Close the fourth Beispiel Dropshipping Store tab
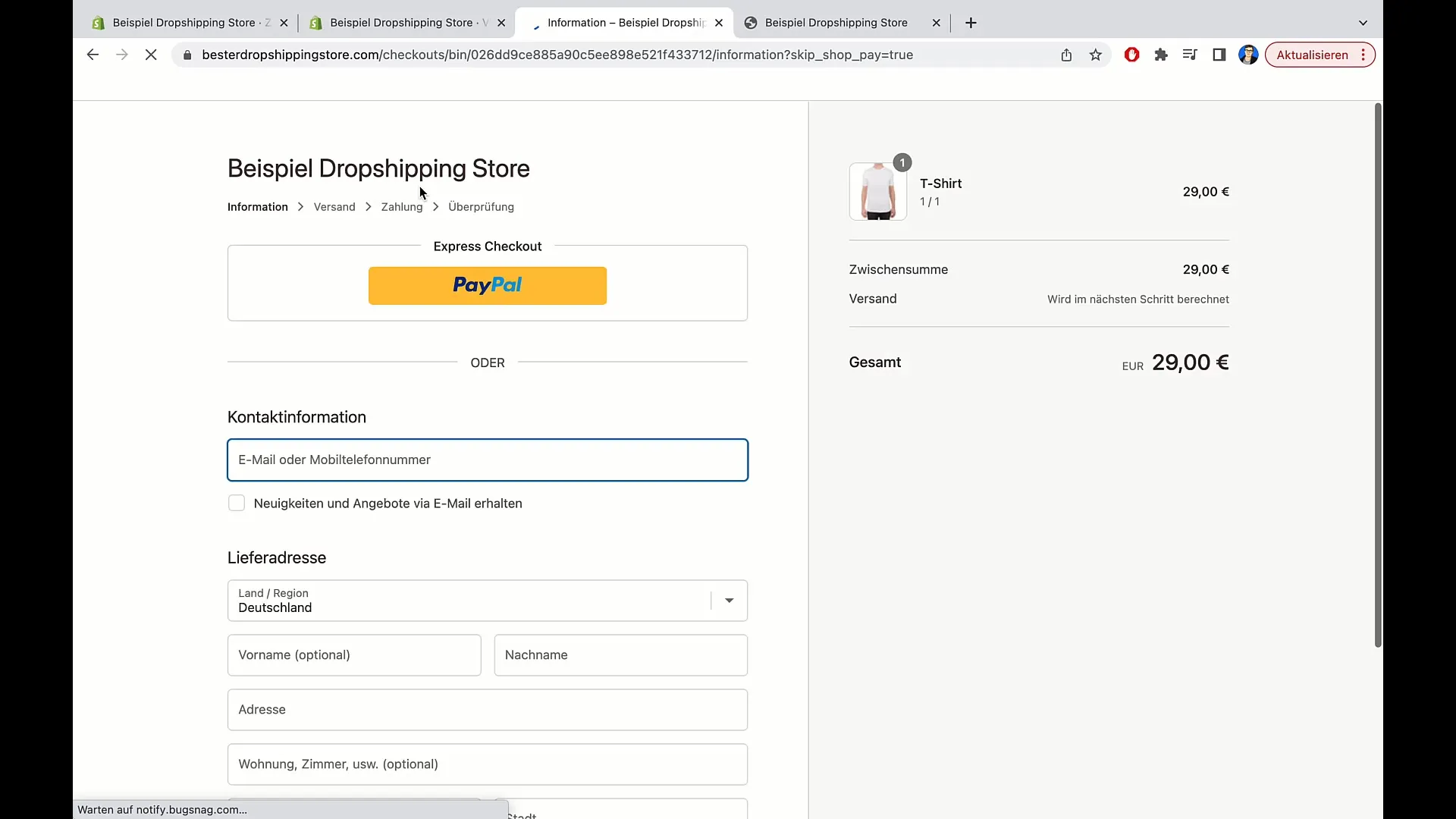1456x819 pixels. point(937,23)
